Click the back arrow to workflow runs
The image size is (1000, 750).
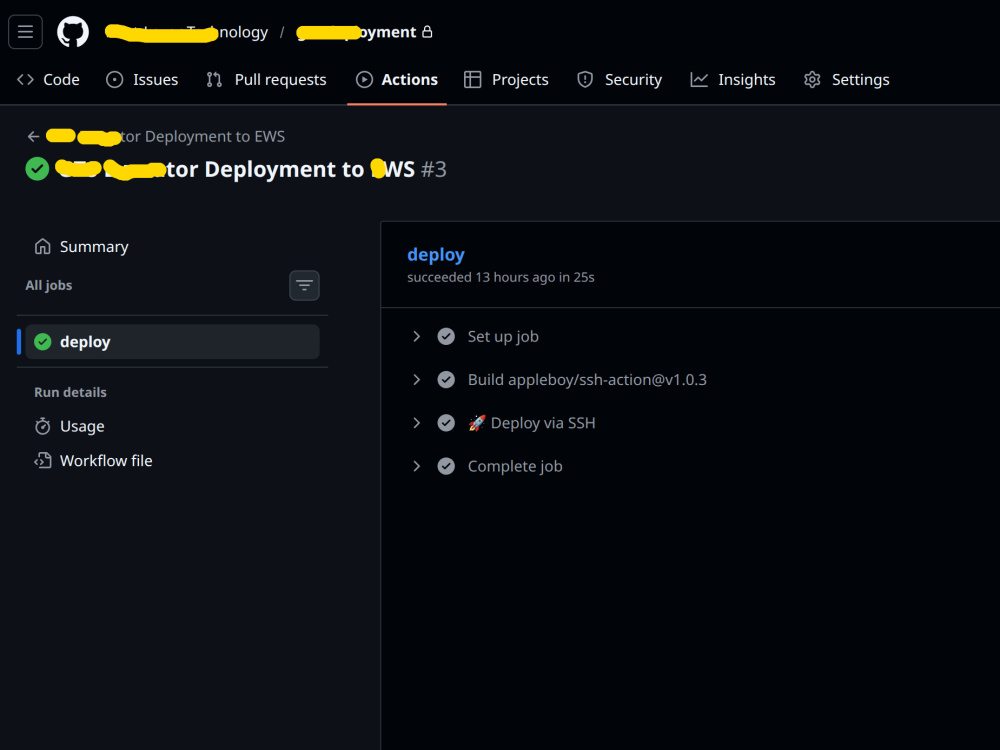[34, 136]
